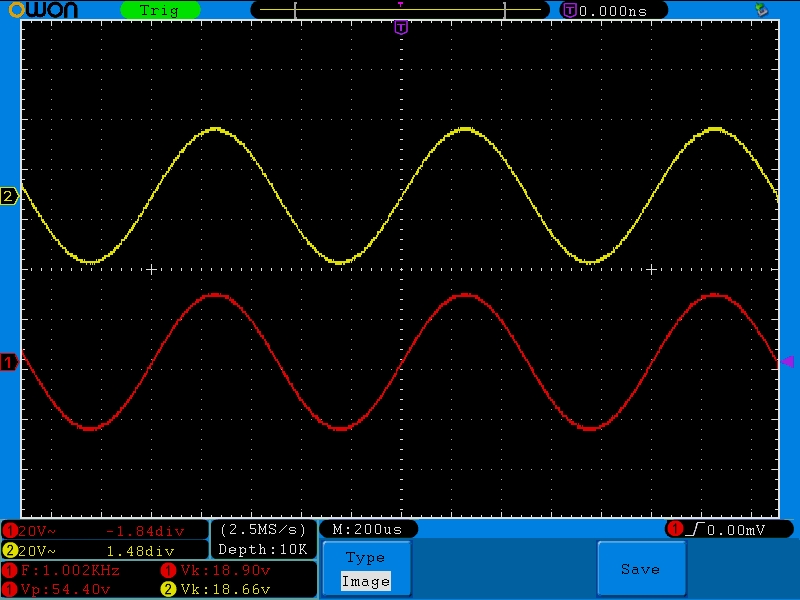This screenshot has width=800, height=600.
Task: Click the horizontal position T 0.000ns readout
Action: point(613,10)
